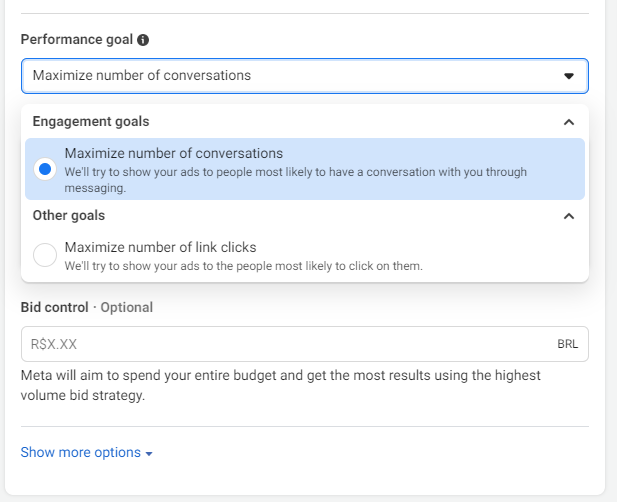
Task: Select the Maximize number of conversations radio button
Action: [45, 169]
